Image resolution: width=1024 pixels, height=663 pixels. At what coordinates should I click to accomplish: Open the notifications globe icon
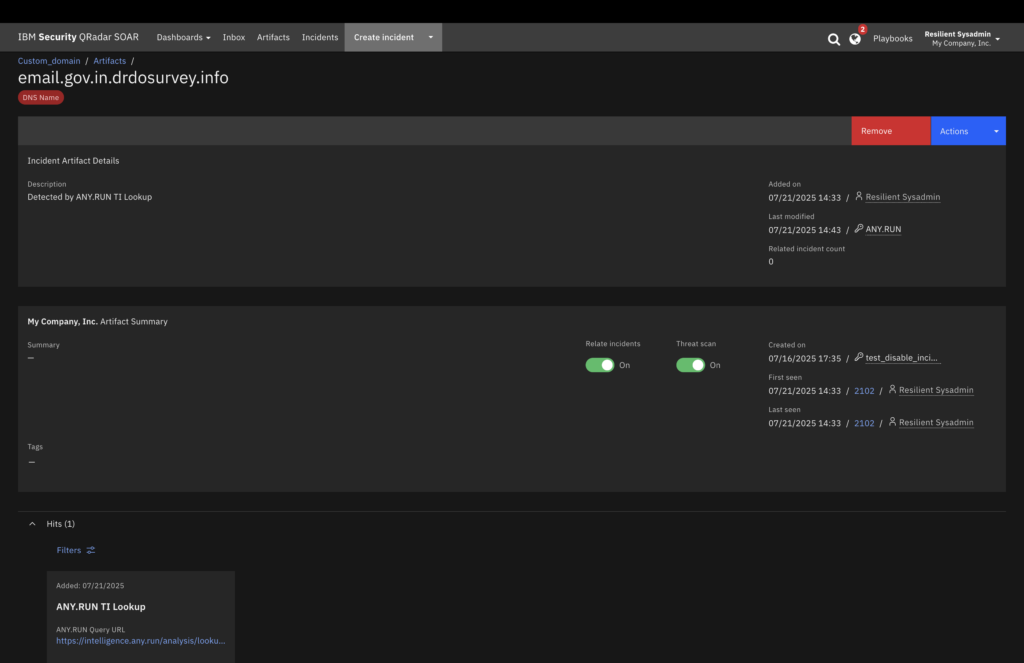pyautogui.click(x=855, y=39)
